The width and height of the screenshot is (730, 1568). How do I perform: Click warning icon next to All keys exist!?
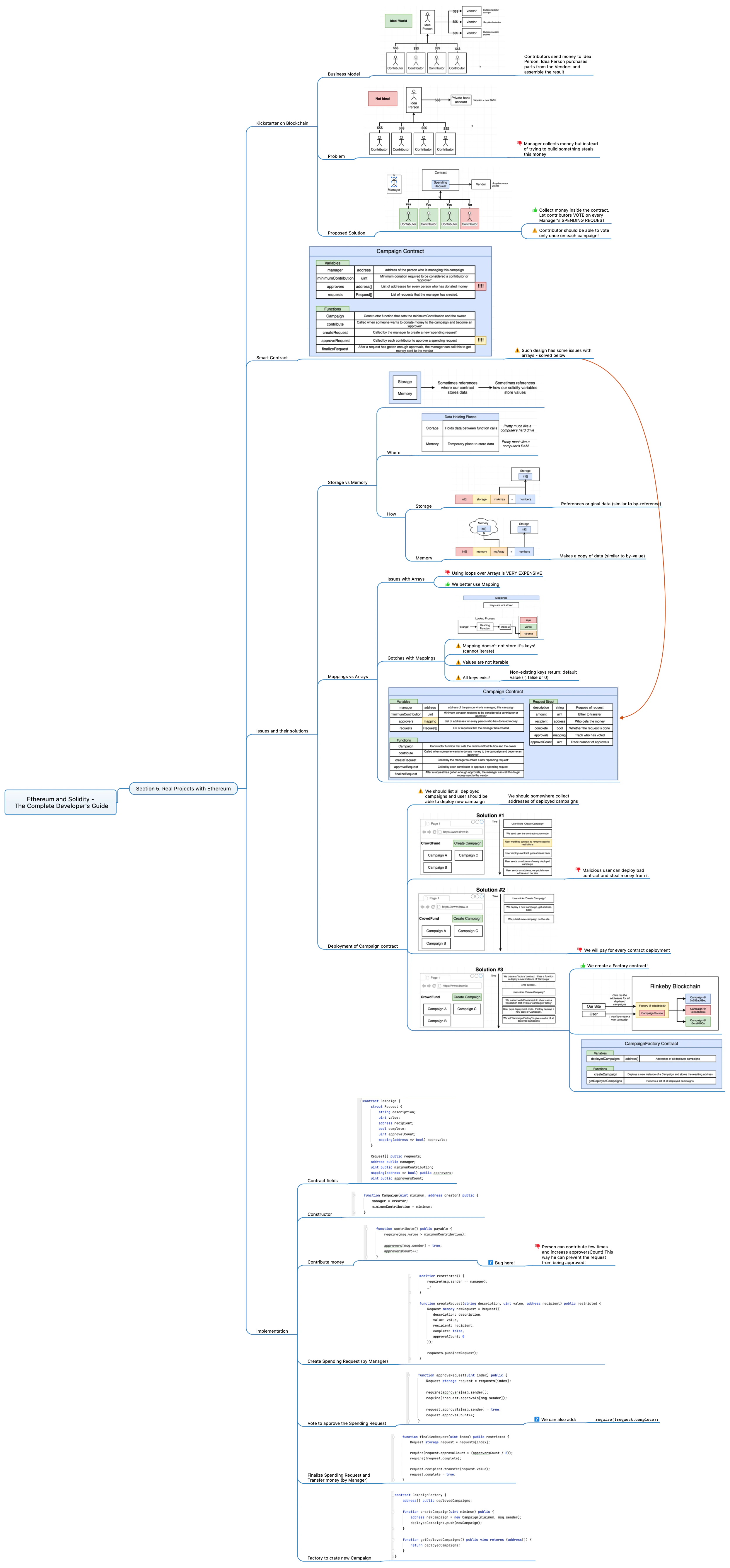tap(458, 677)
